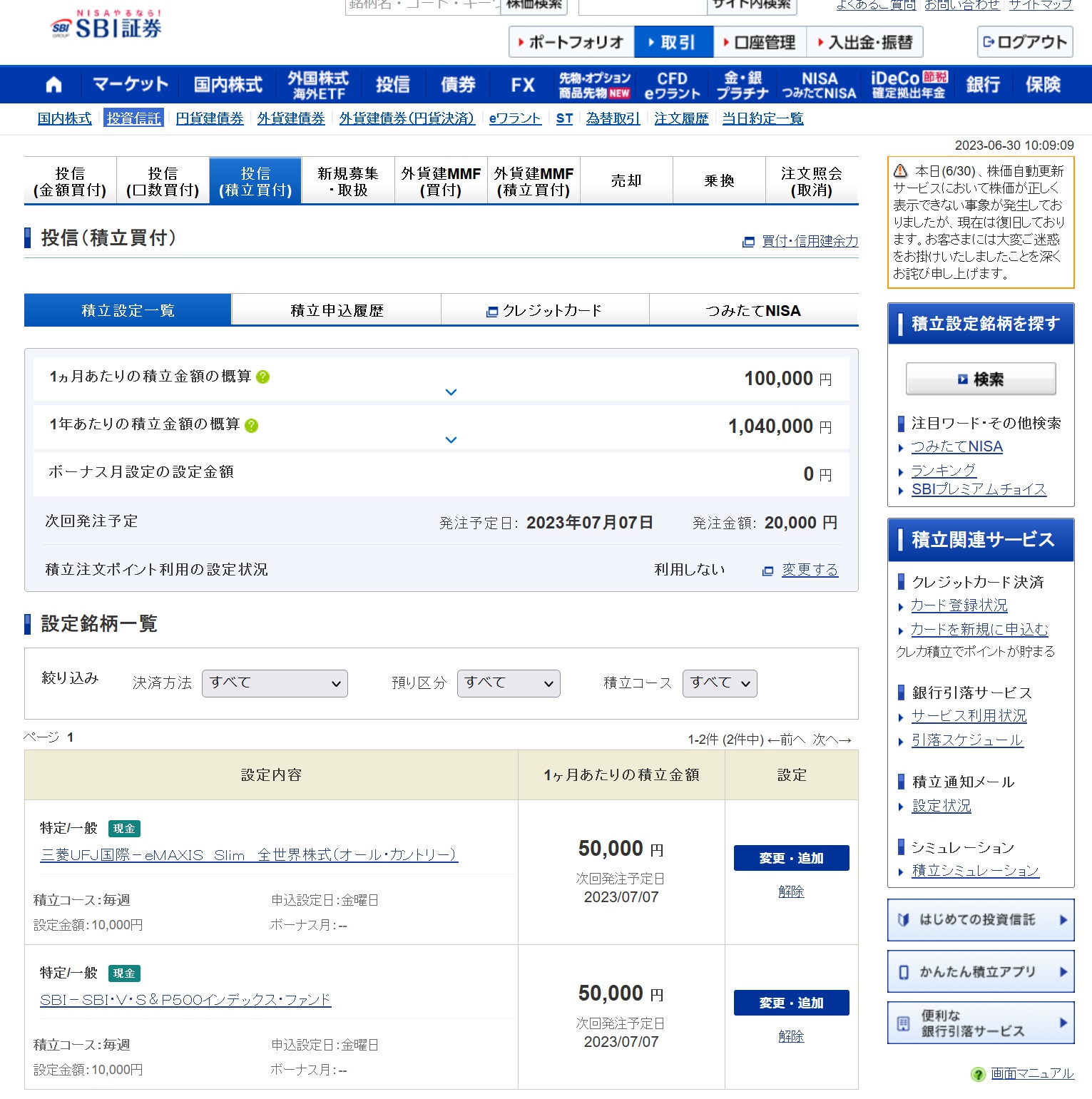The height and width of the screenshot is (1099, 1092).
Task: Open the 口座管理 menu
Action: pyautogui.click(x=760, y=42)
